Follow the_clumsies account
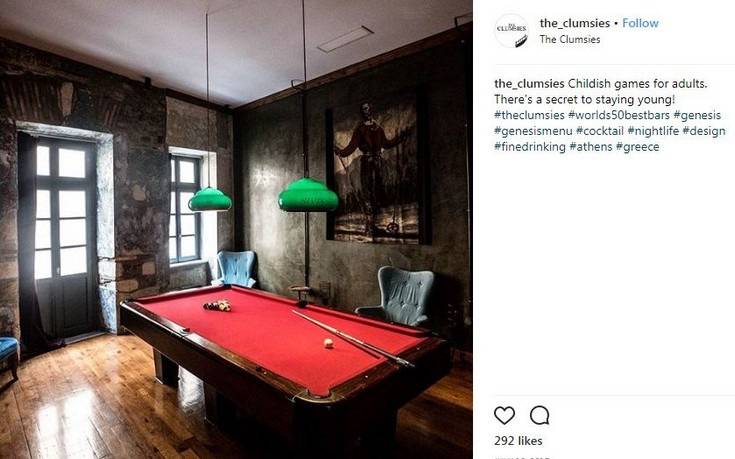The width and height of the screenshot is (735, 459). 640,23
